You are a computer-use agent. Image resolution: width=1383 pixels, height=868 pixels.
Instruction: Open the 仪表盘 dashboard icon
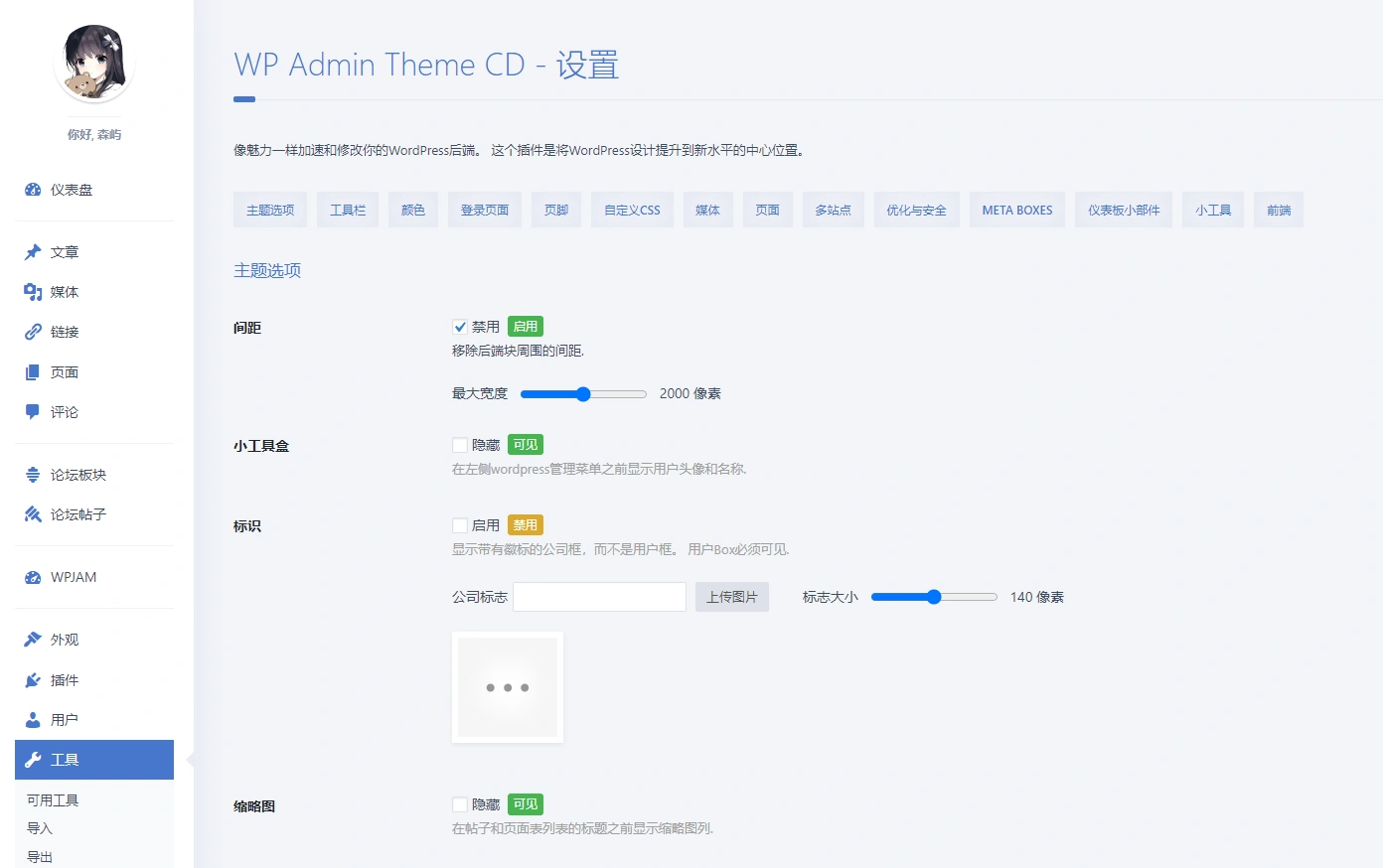[33, 190]
